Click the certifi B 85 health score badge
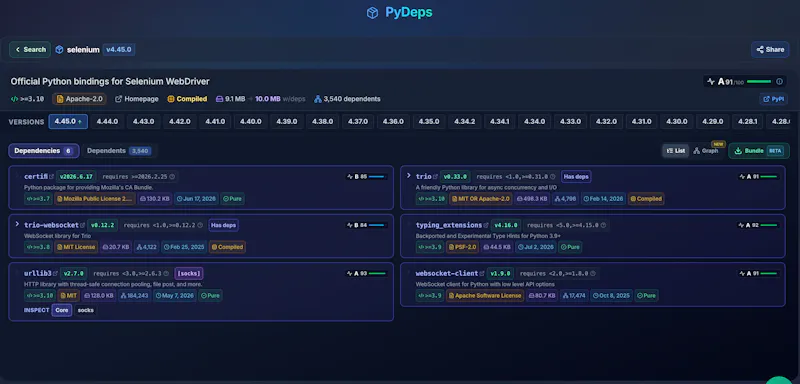Viewport: 800px width, 384px height. coord(366,177)
